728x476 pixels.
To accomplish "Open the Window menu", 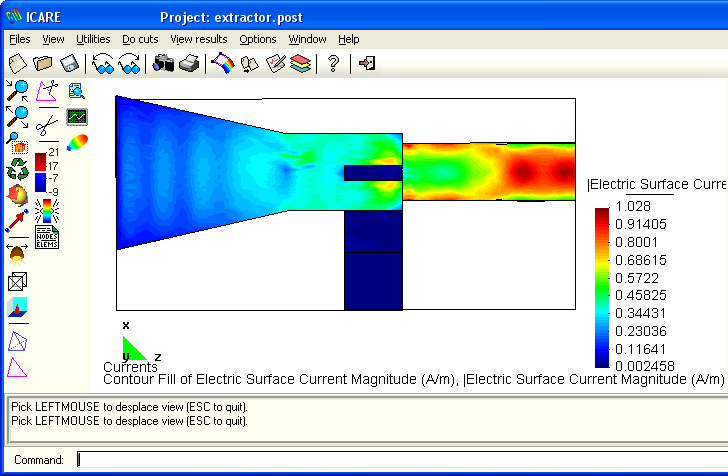I will click(307, 39).
